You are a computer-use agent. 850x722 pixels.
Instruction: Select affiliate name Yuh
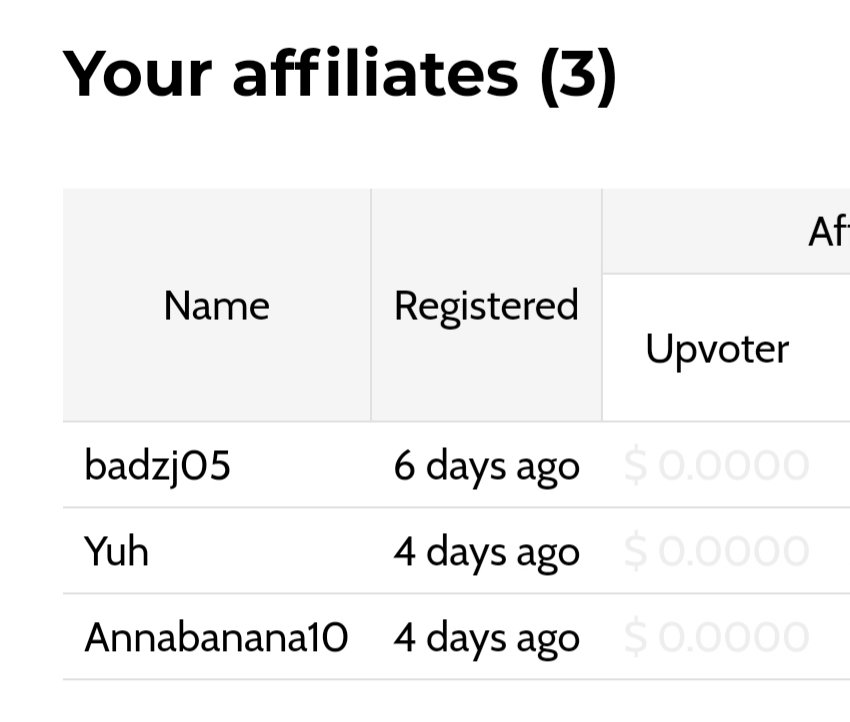pos(116,551)
